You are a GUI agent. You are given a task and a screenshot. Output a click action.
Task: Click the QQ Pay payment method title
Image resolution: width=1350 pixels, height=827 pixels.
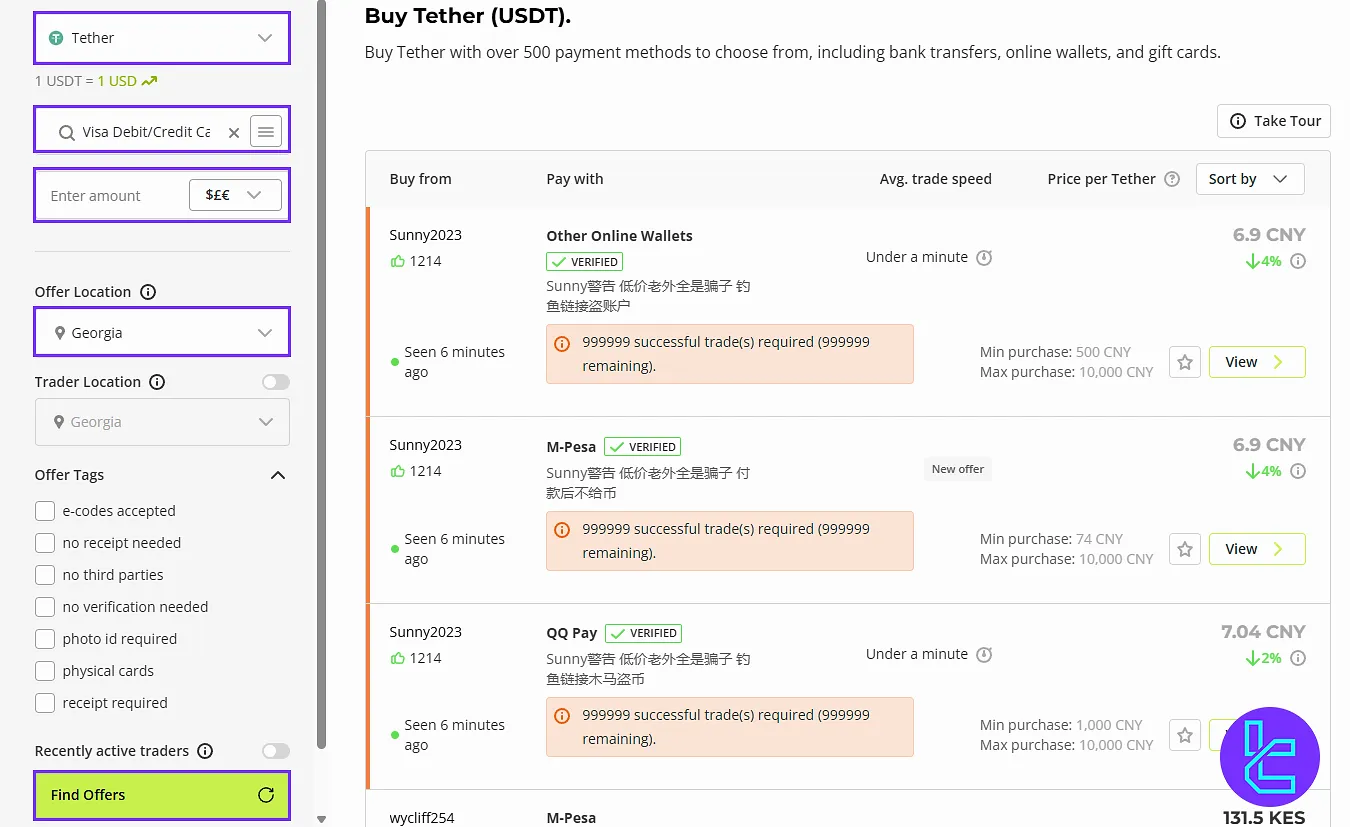(x=572, y=633)
